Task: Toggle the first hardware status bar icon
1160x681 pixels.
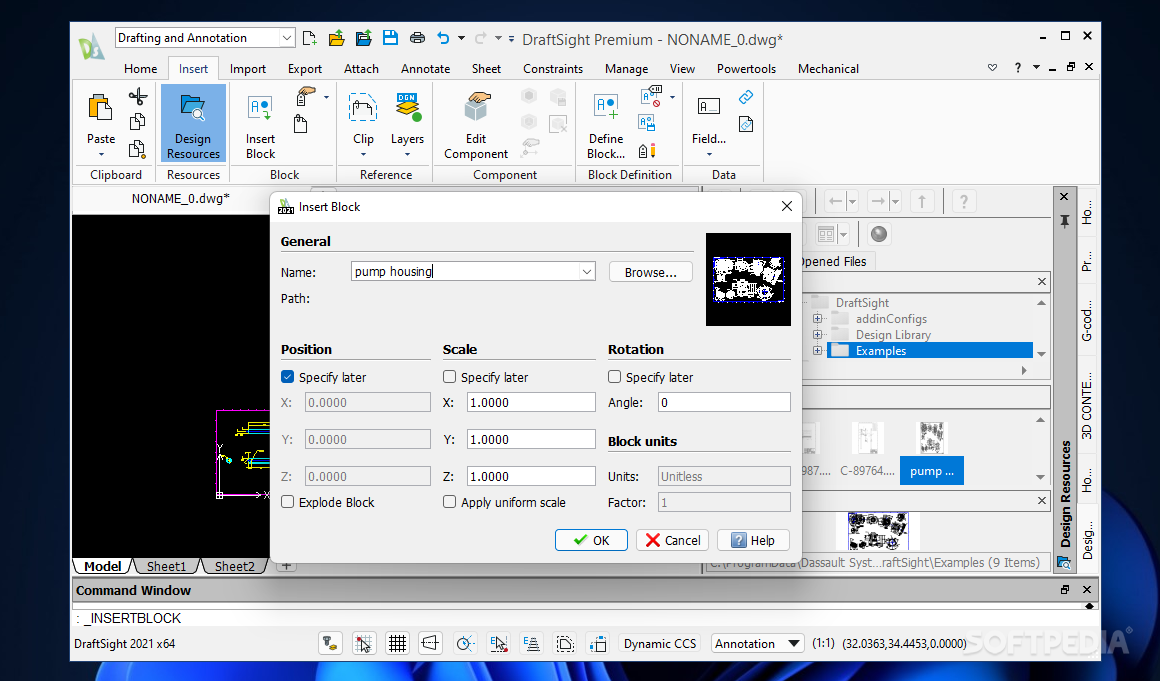Action: (330, 643)
